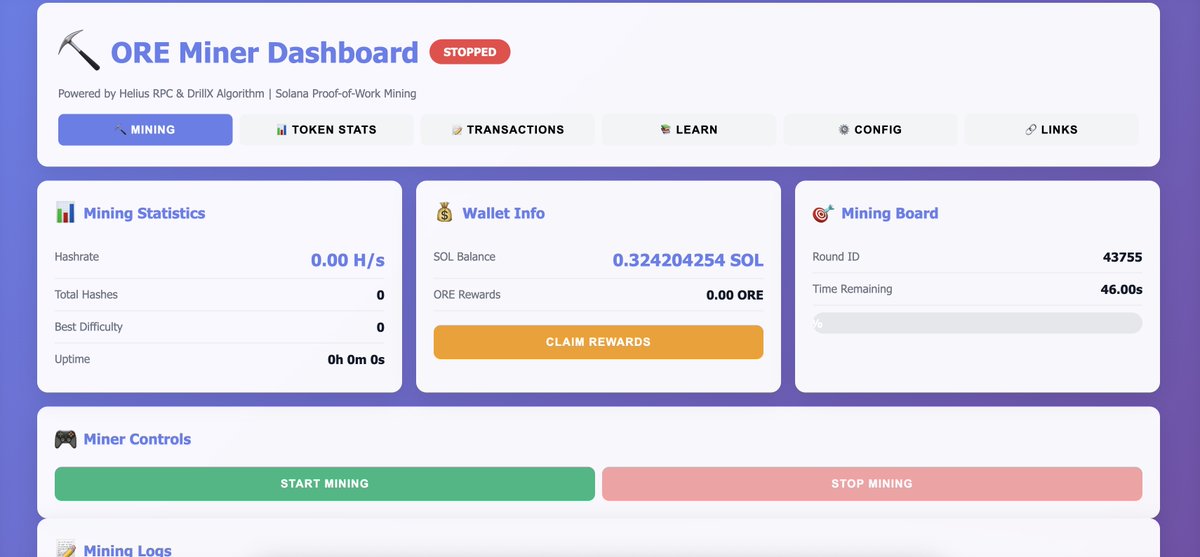The image size is (1200, 557).
Task: Click the game controller Miner Controls icon
Action: 65,439
